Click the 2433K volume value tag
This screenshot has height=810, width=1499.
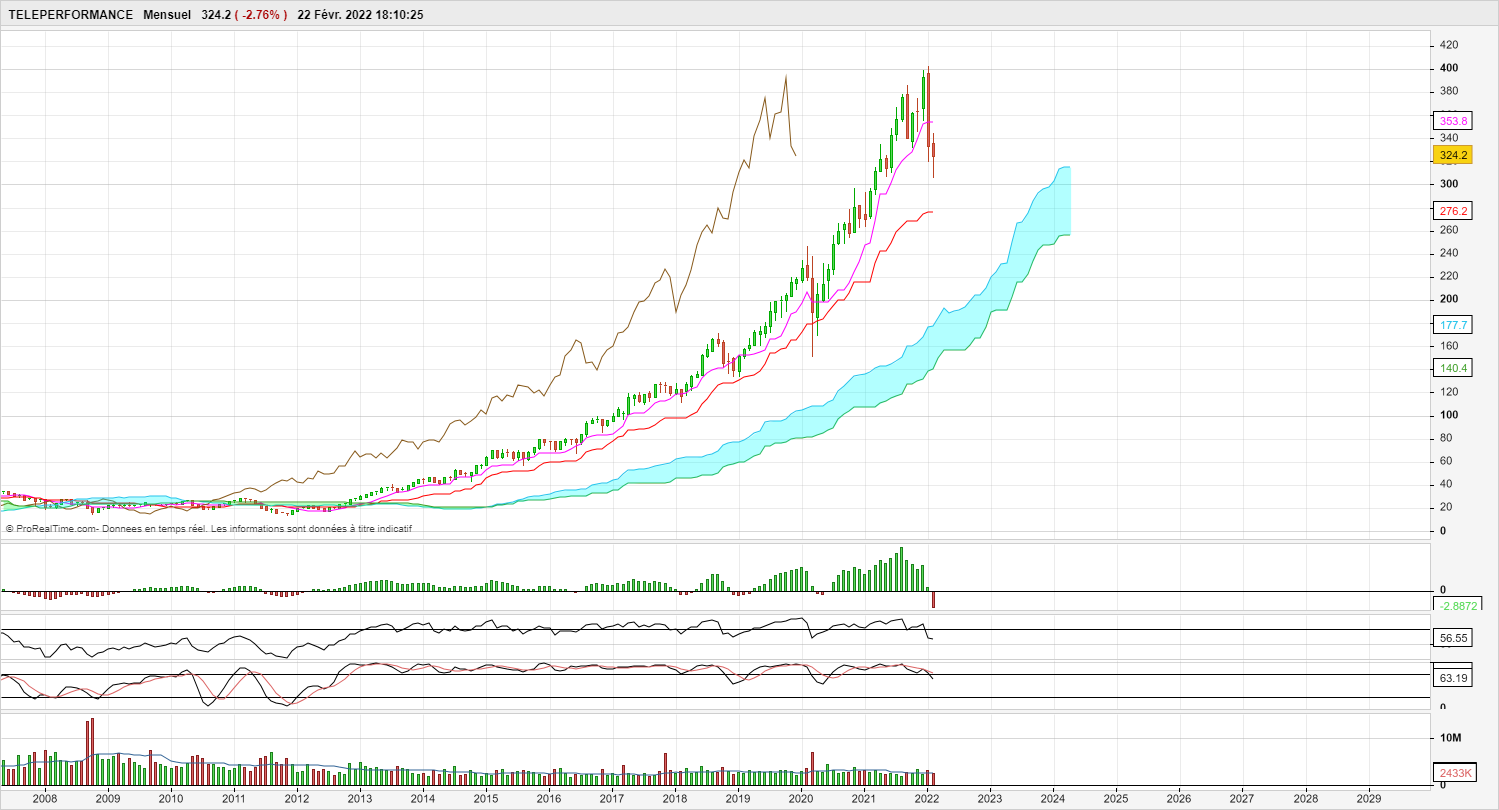point(1455,773)
